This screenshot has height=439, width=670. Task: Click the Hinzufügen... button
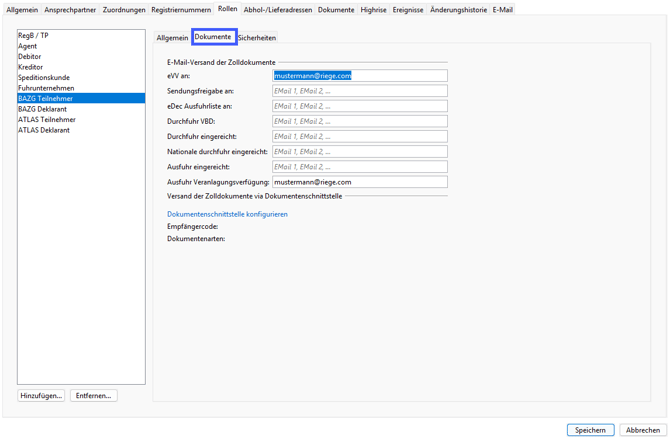pyautogui.click(x=41, y=396)
